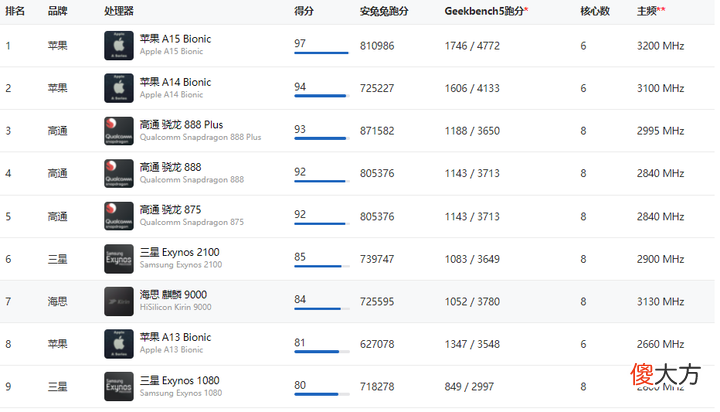Click the frequency value 2995 MHz

[x=660, y=131]
